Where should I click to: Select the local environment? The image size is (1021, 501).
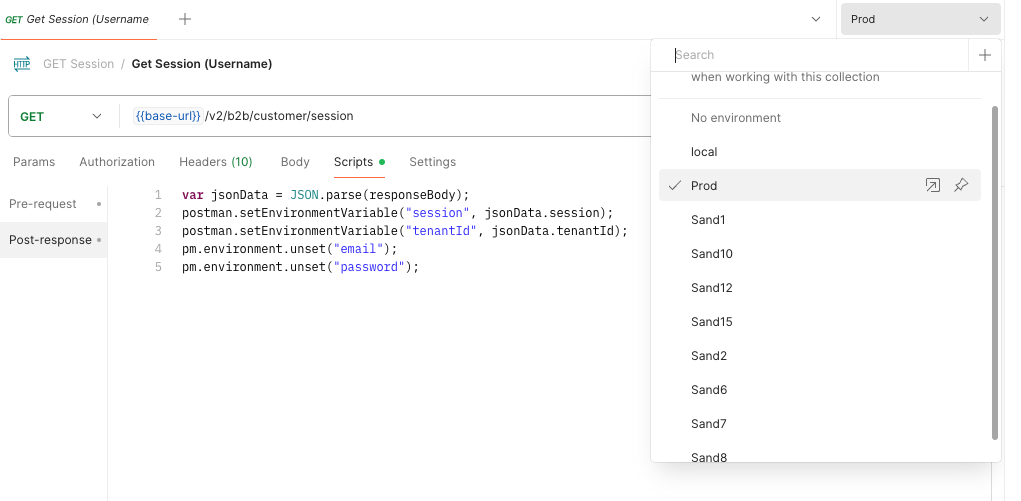[x=820, y=152]
